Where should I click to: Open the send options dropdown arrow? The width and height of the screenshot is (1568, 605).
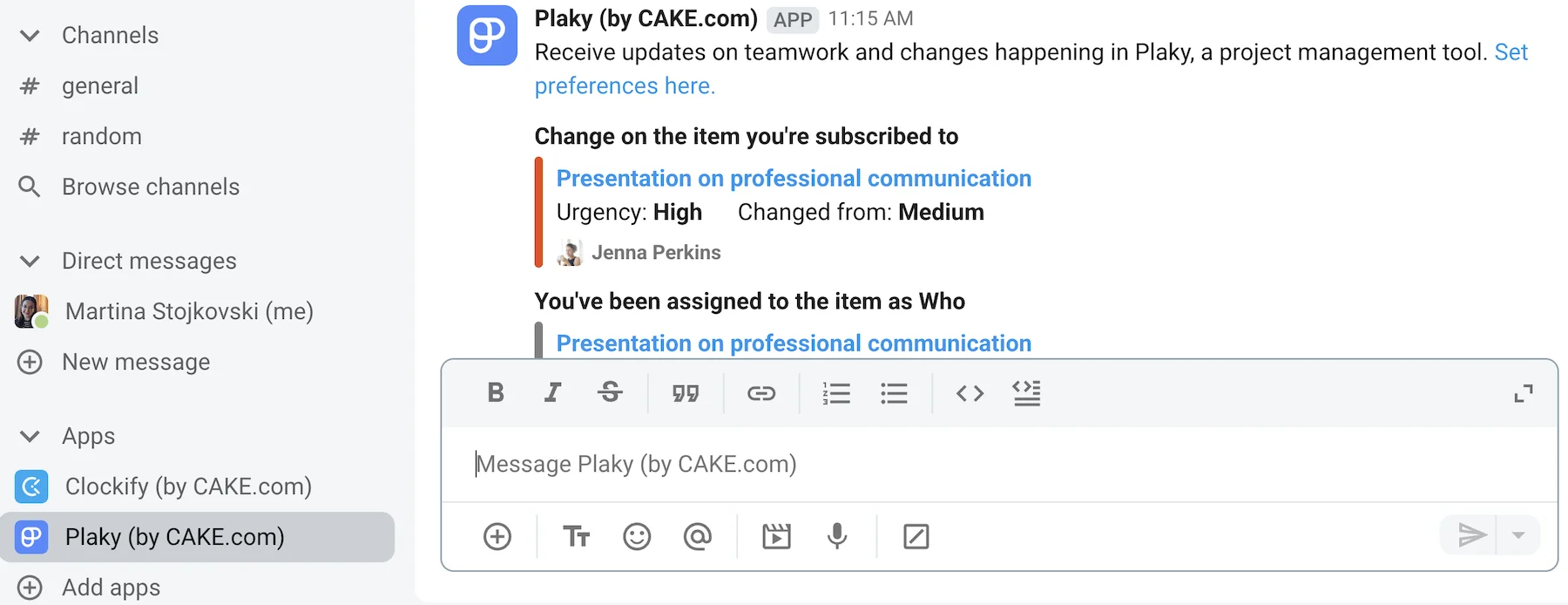(1517, 536)
